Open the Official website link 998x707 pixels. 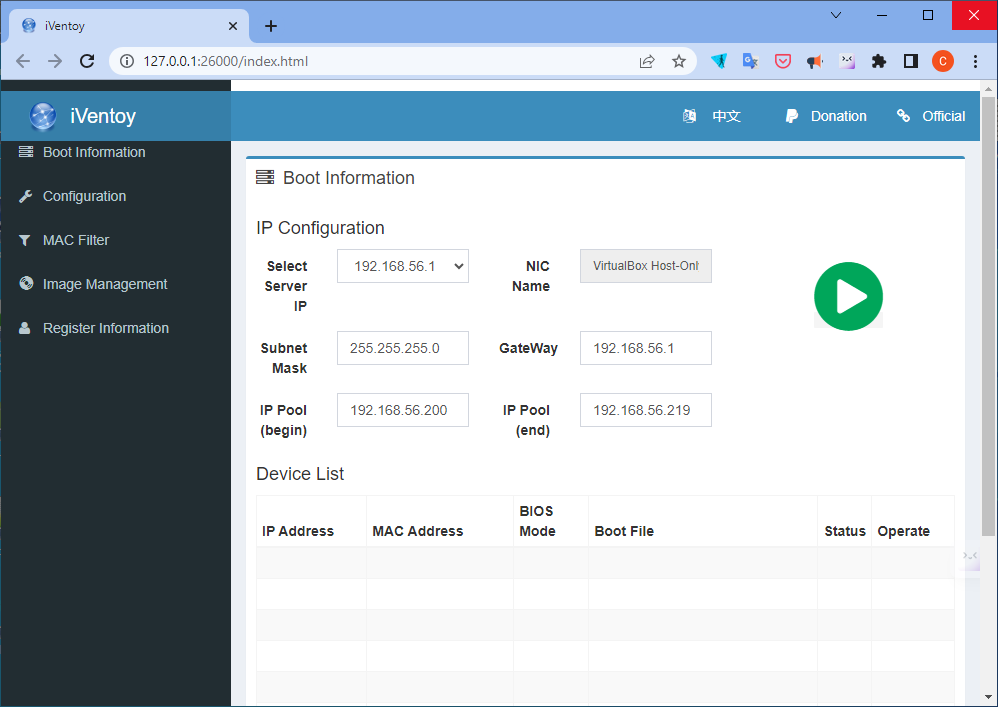coord(943,116)
